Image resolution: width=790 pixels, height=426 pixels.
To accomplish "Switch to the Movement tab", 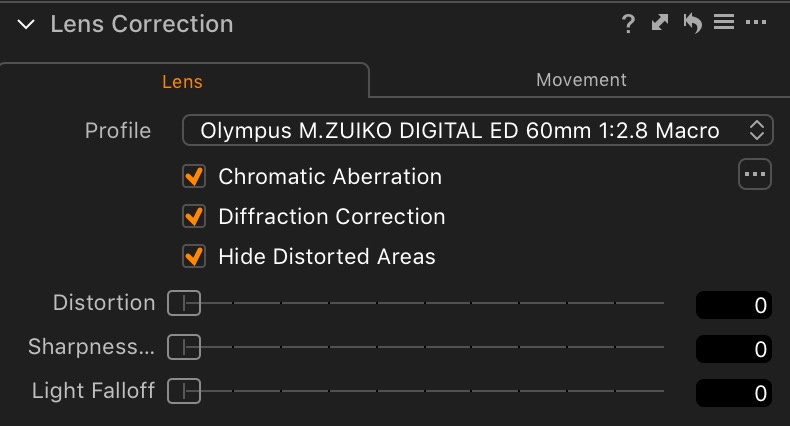I will tap(581, 80).
